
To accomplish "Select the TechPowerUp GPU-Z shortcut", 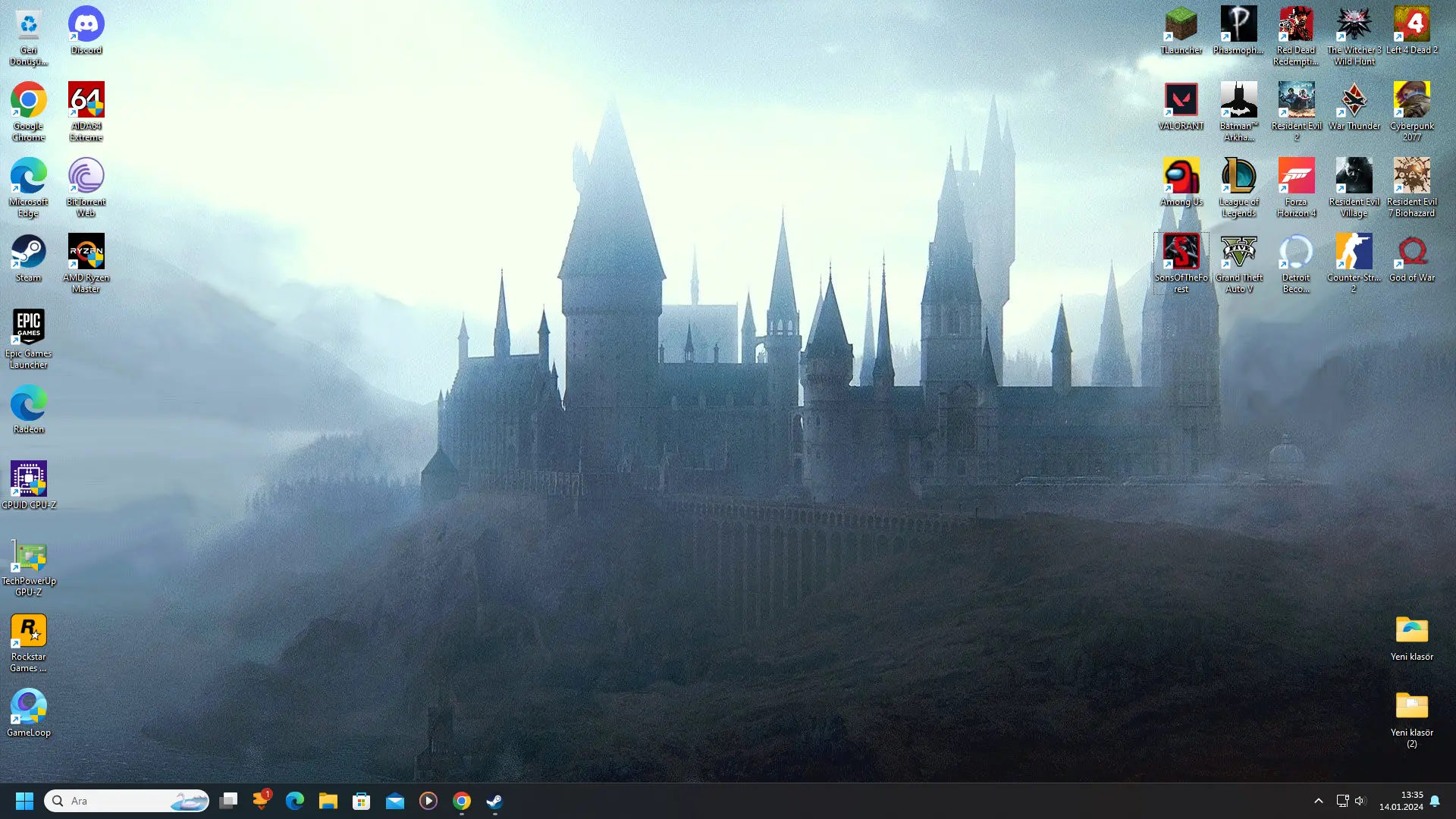I will coord(28,567).
